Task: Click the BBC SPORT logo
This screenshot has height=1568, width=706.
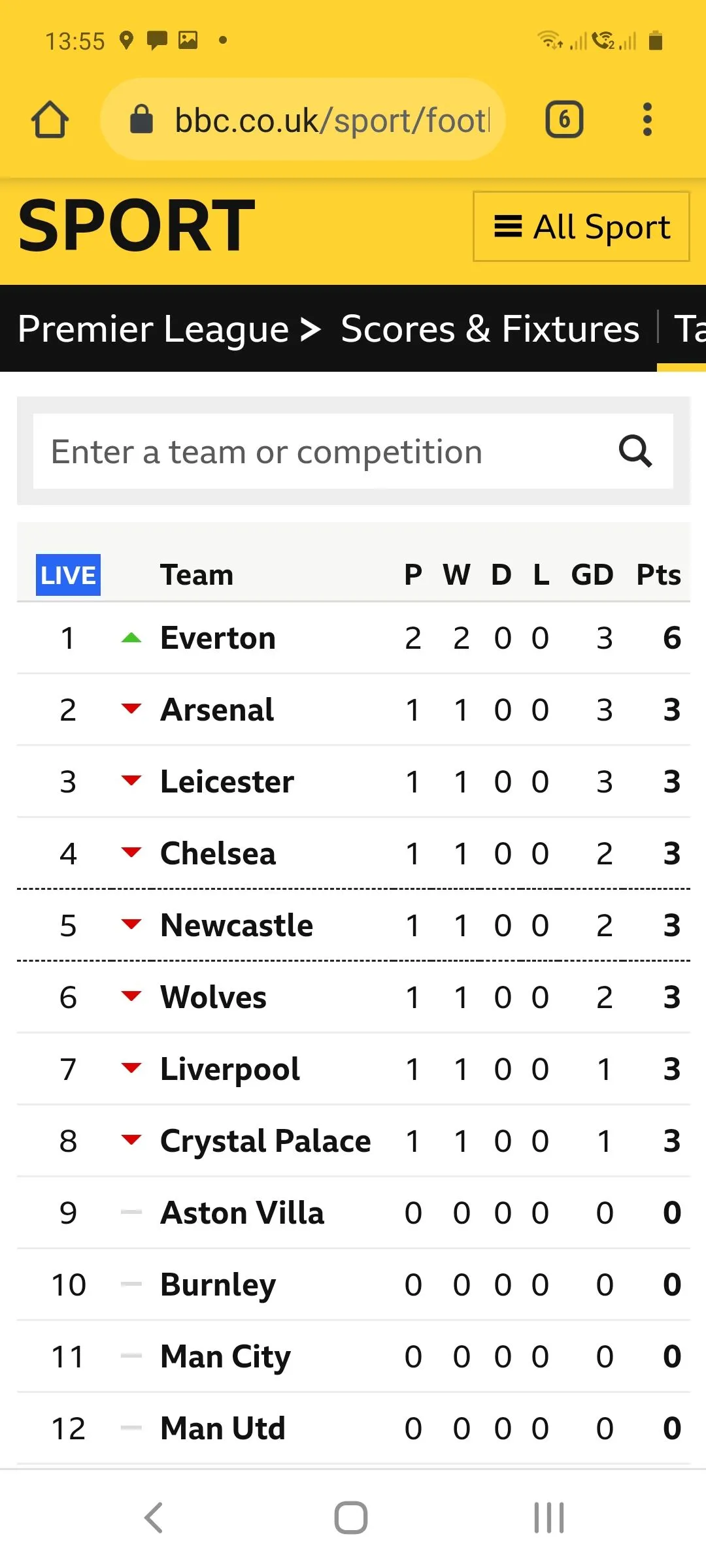Action: click(x=136, y=225)
